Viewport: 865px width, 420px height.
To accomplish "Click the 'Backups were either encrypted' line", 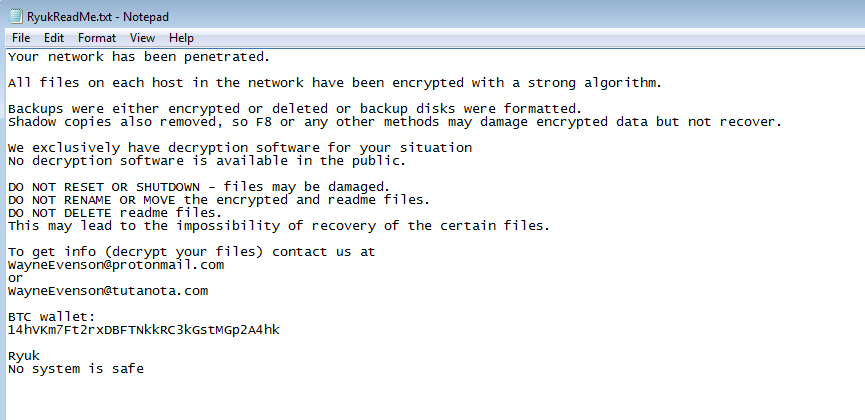I will click(294, 108).
